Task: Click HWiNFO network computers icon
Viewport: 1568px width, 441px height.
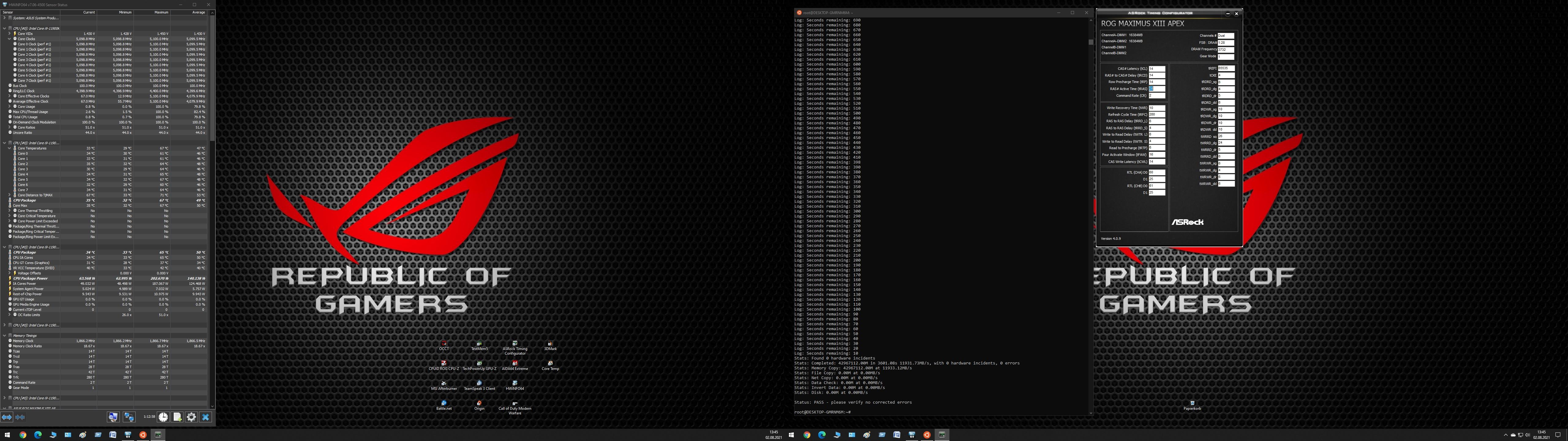Action: (129, 417)
